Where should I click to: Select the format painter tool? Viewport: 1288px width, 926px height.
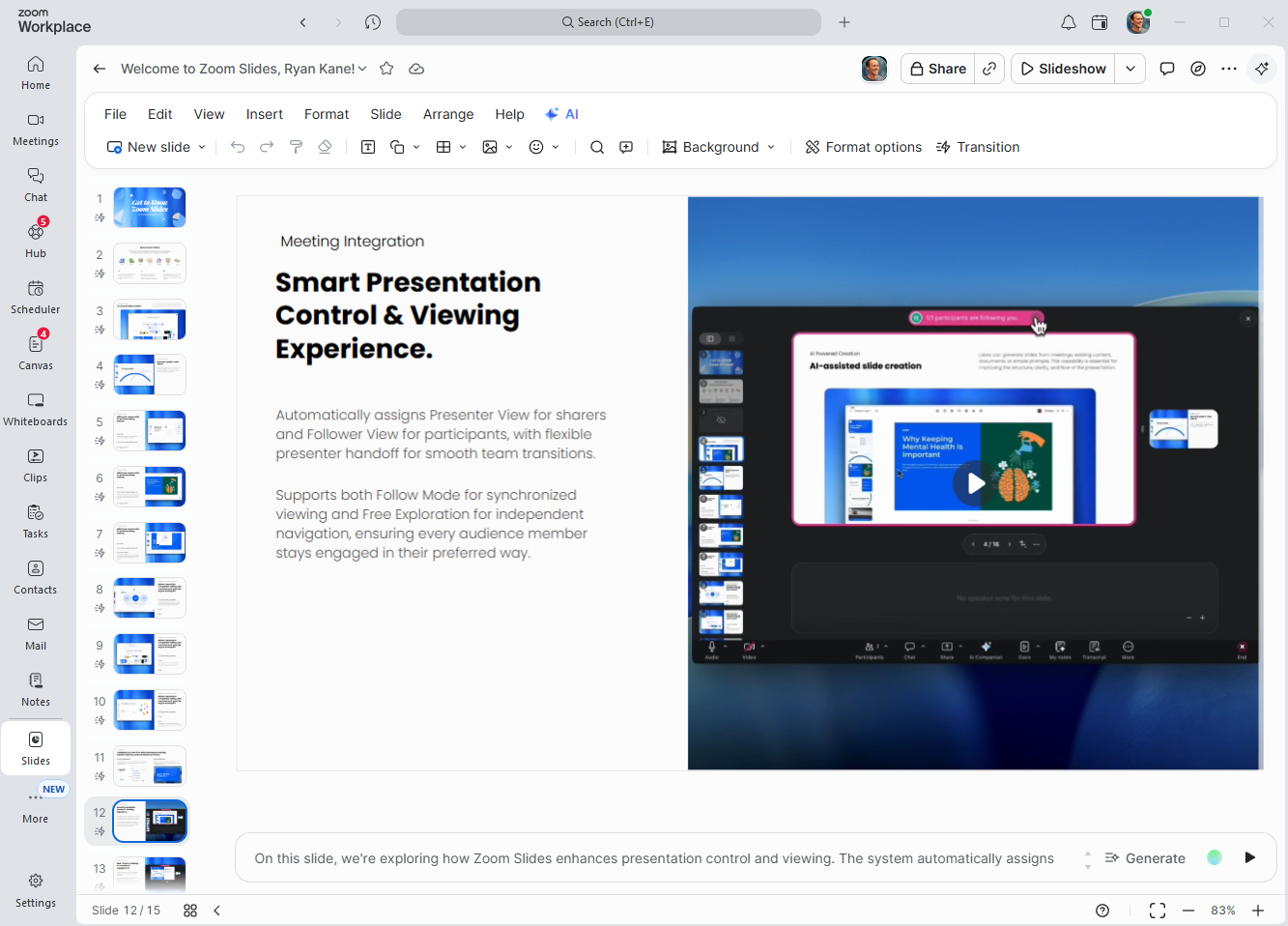click(x=296, y=147)
